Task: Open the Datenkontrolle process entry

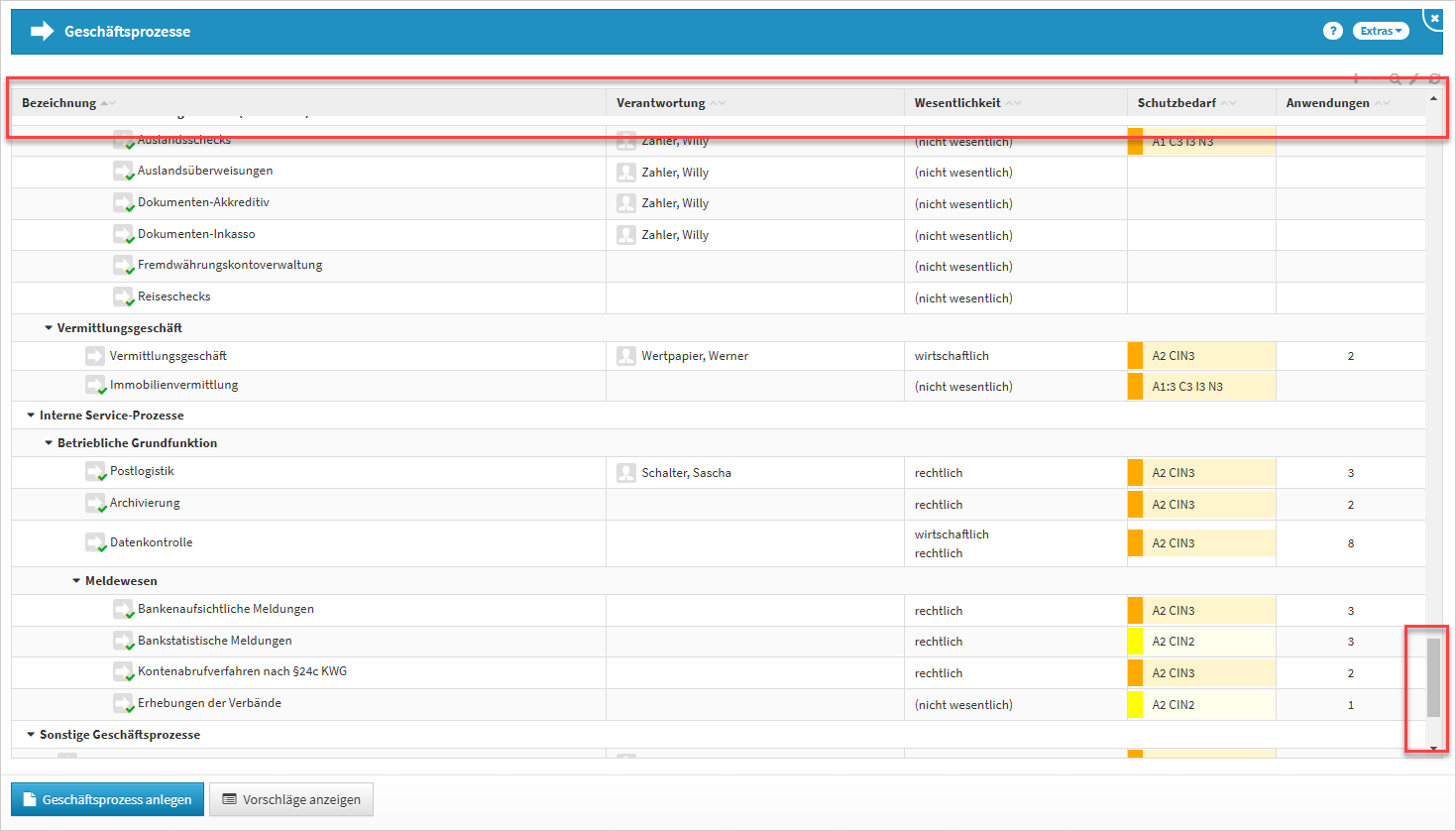Action: (x=151, y=542)
